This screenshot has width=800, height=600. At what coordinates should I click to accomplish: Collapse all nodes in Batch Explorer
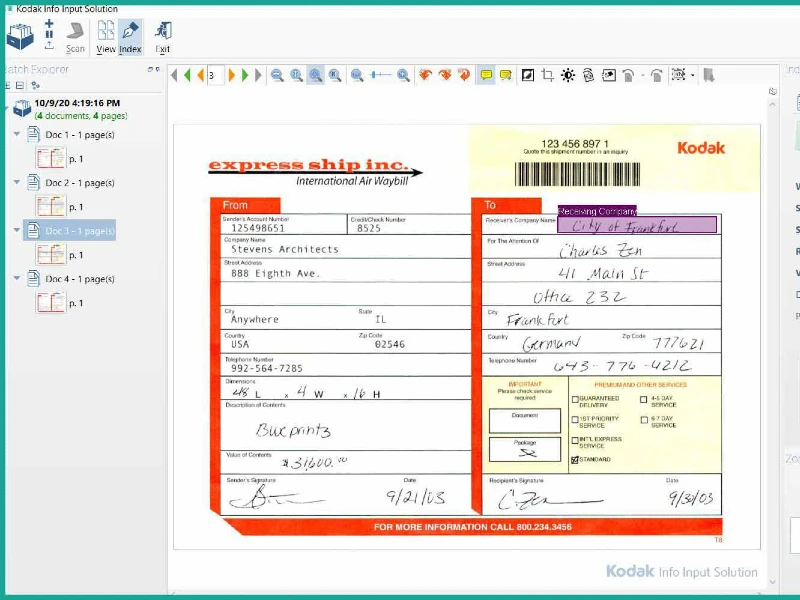pos(20,85)
